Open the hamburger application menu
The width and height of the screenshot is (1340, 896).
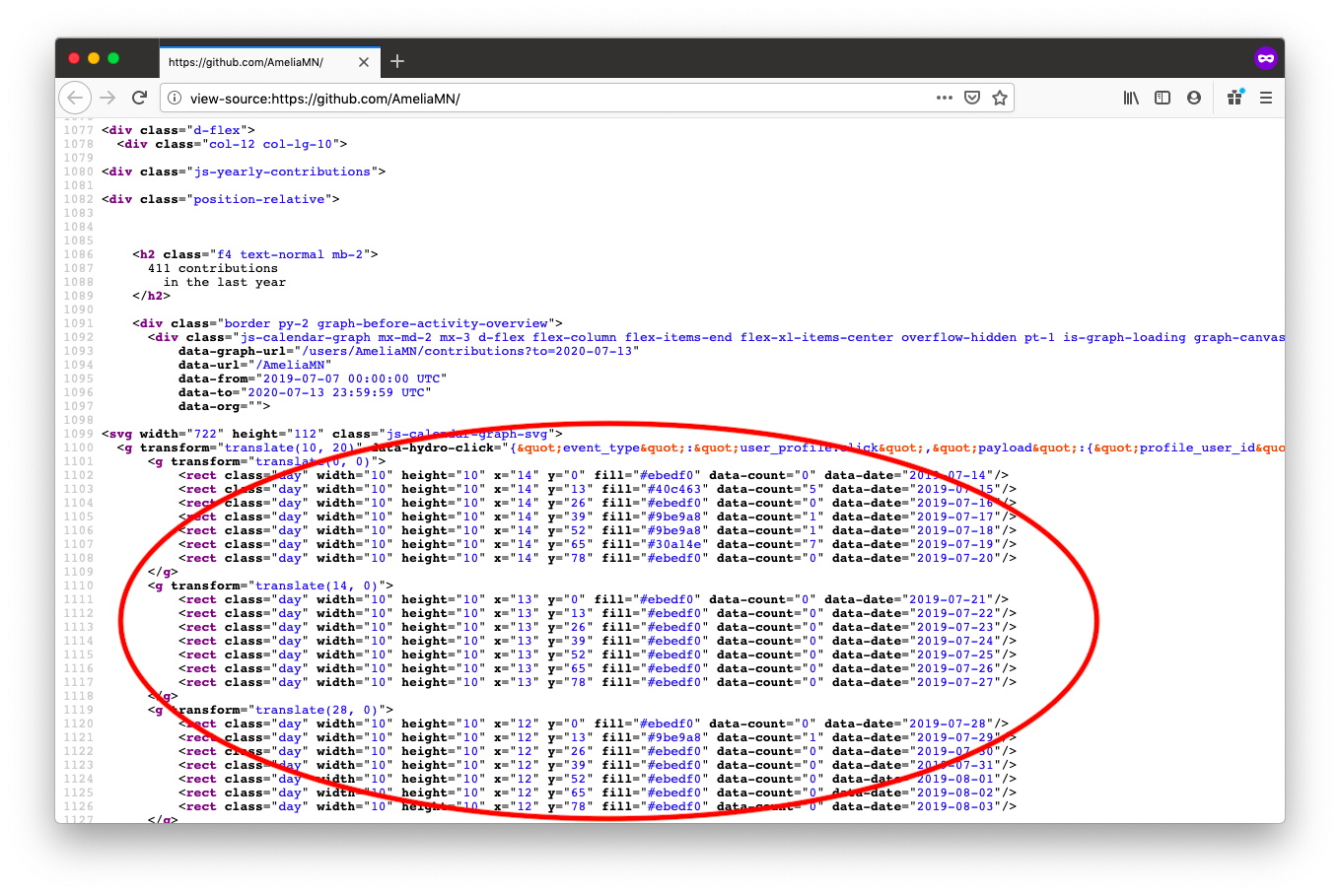(1266, 98)
